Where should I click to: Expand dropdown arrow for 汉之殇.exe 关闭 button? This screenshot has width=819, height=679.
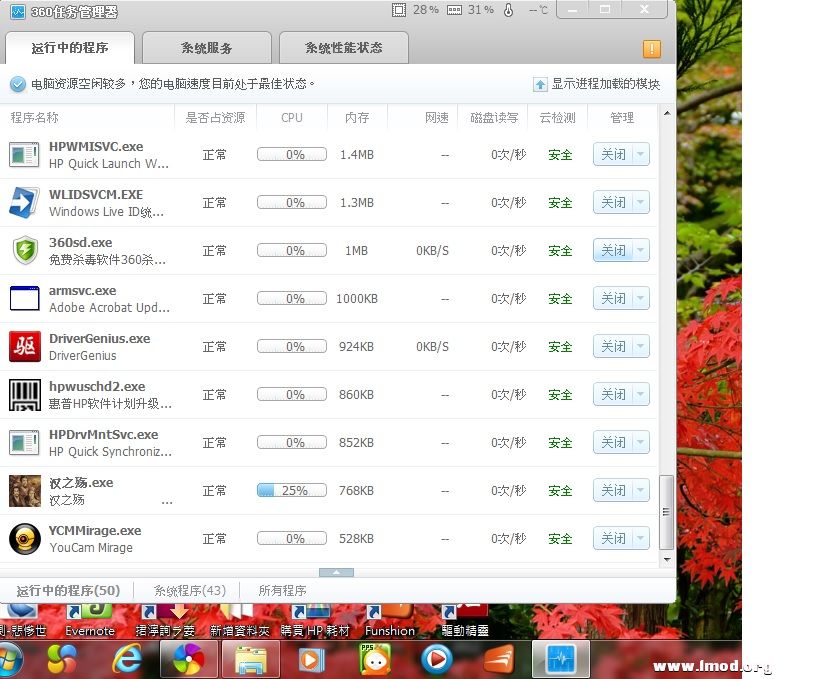(640, 491)
